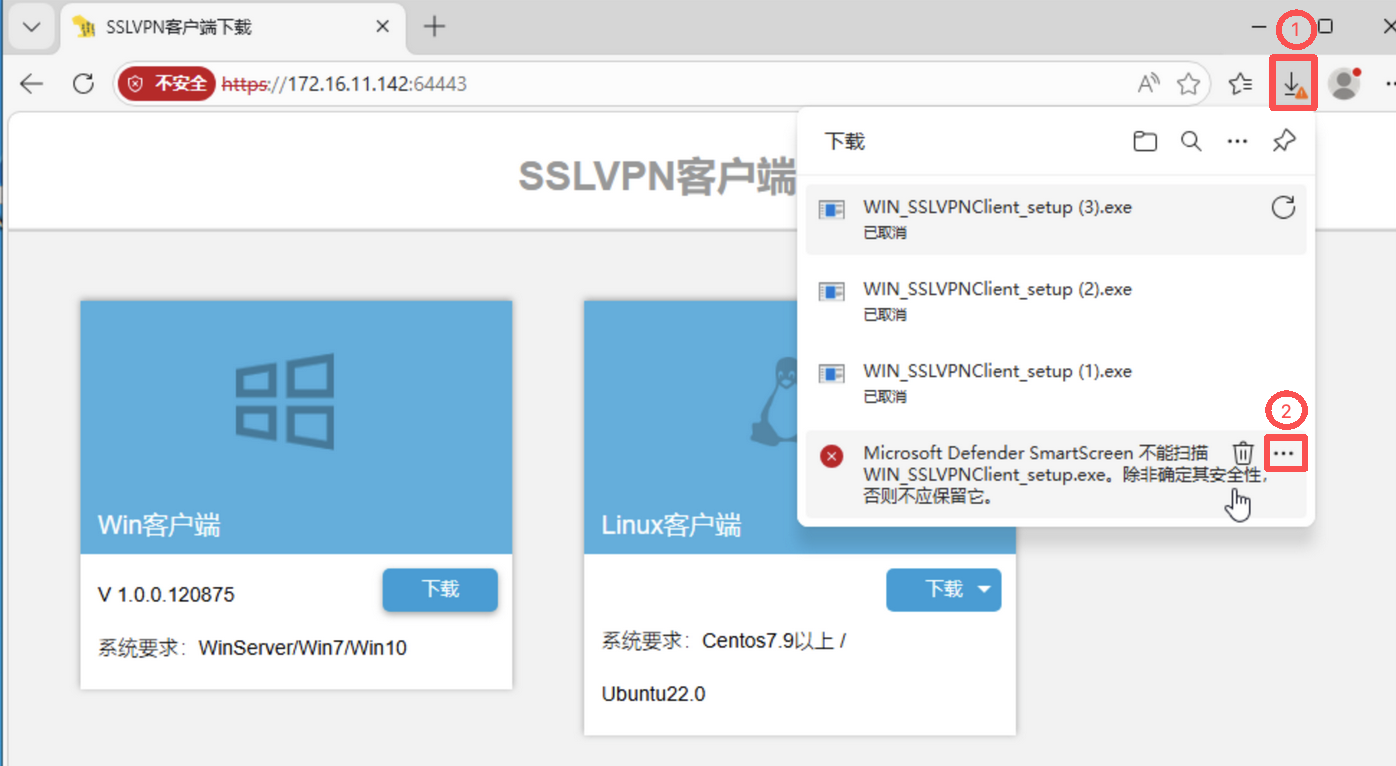1396x766 pixels.
Task: Open the downloads panel more options menu
Action: click(x=1237, y=142)
